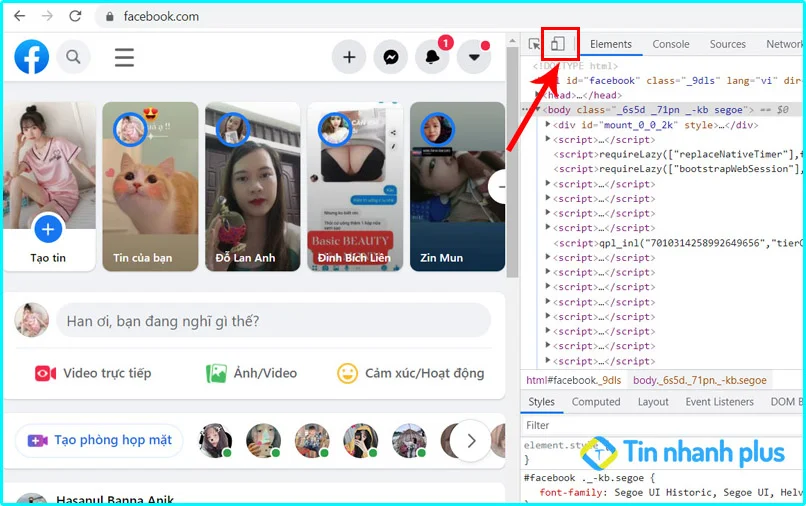The width and height of the screenshot is (806, 506).
Task: Select the DOCTYPE html line
Action: pyautogui.click(x=576, y=66)
